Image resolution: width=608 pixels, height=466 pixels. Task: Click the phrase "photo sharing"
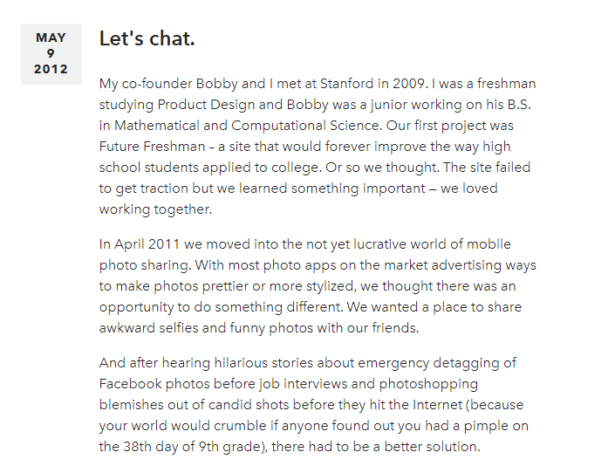pyautogui.click(x=145, y=265)
